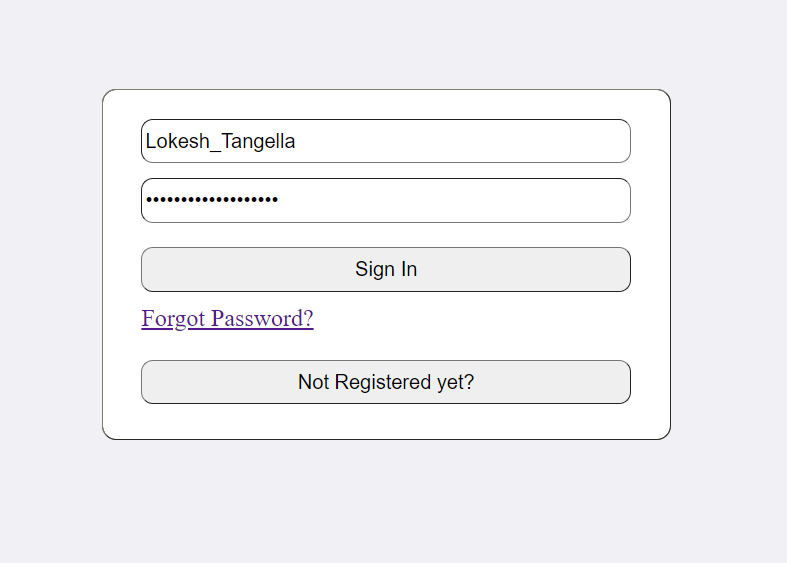Select the second text box with hidden characters
The height and width of the screenshot is (563, 787).
tap(385, 200)
